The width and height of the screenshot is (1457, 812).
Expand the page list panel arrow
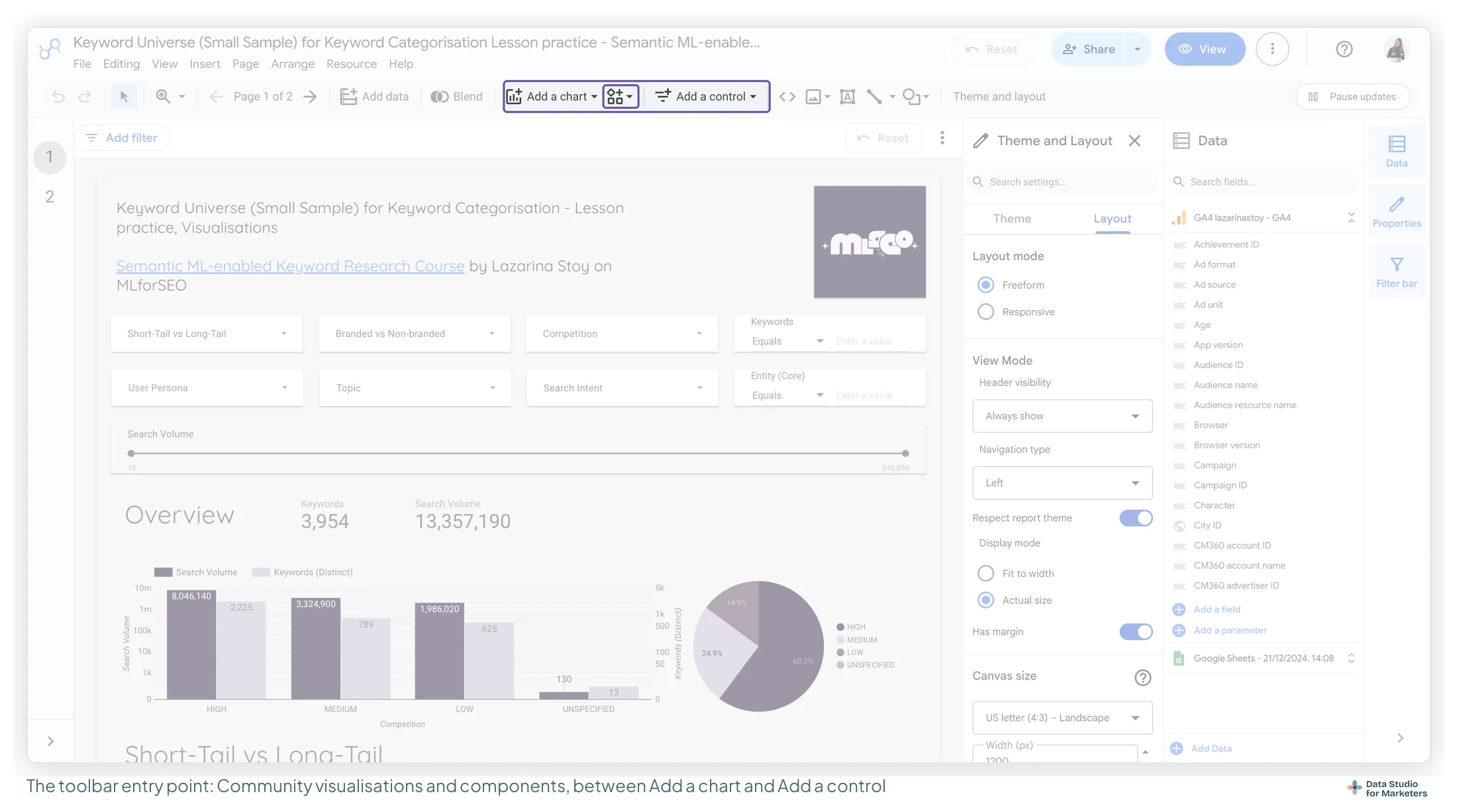click(51, 741)
